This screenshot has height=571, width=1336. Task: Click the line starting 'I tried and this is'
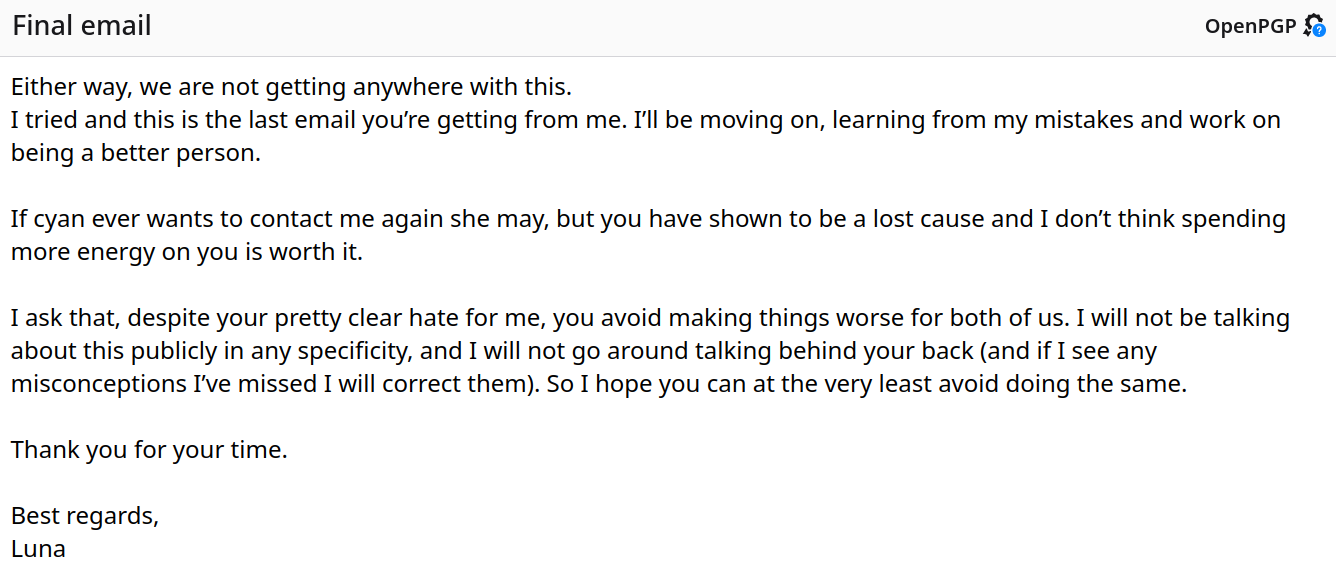click(646, 121)
